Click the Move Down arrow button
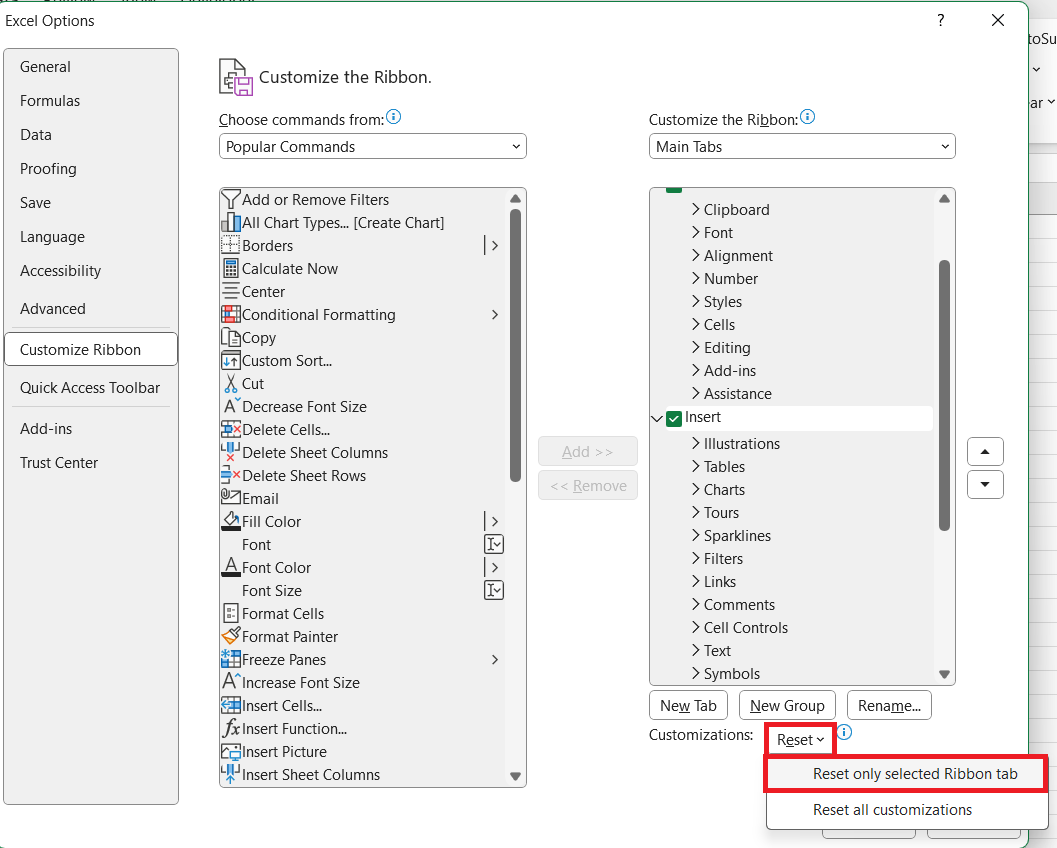This screenshot has height=848, width=1057. [x=985, y=484]
